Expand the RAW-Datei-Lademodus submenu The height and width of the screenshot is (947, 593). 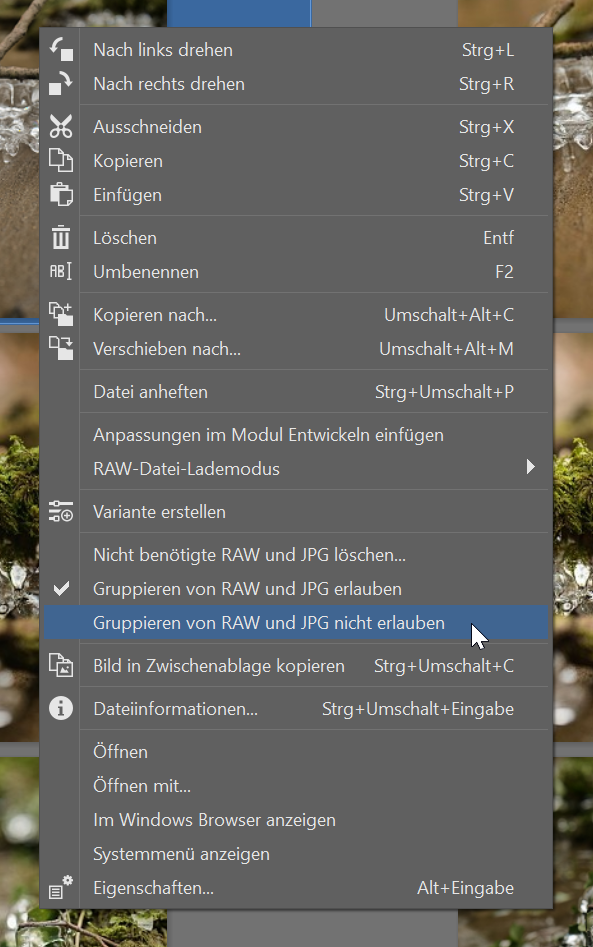pos(531,466)
